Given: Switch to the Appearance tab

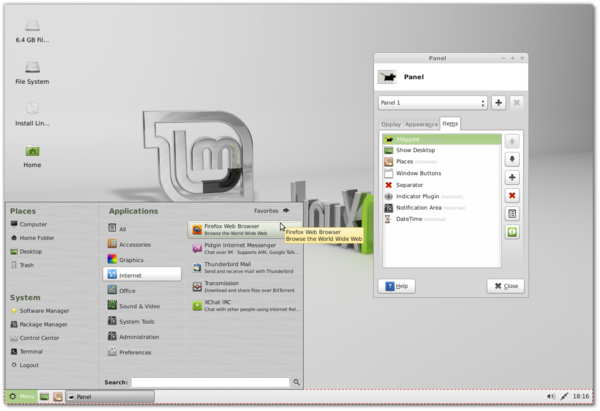Looking at the screenshot, I should pyautogui.click(x=421, y=124).
